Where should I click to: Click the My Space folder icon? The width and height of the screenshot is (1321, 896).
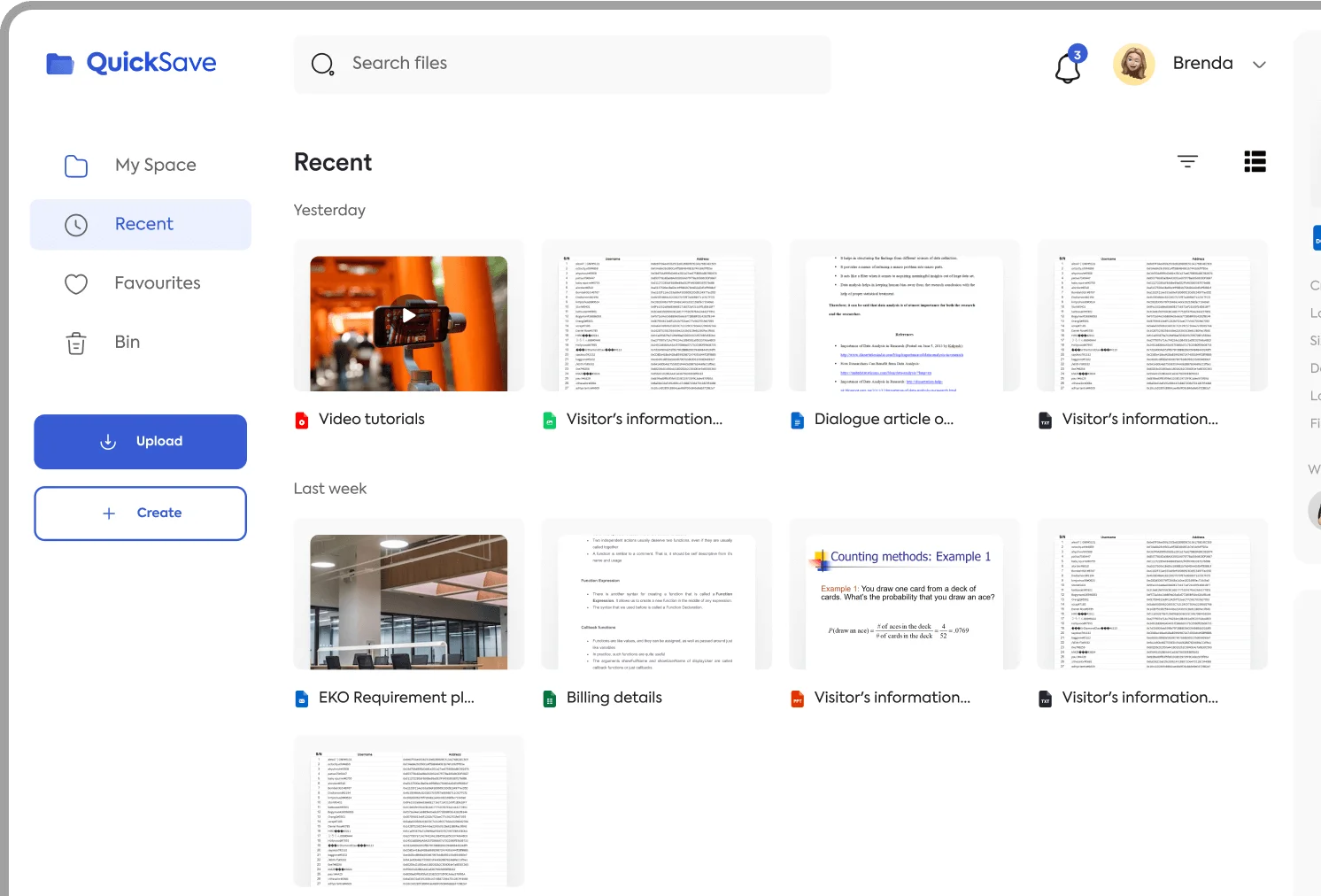(x=76, y=166)
